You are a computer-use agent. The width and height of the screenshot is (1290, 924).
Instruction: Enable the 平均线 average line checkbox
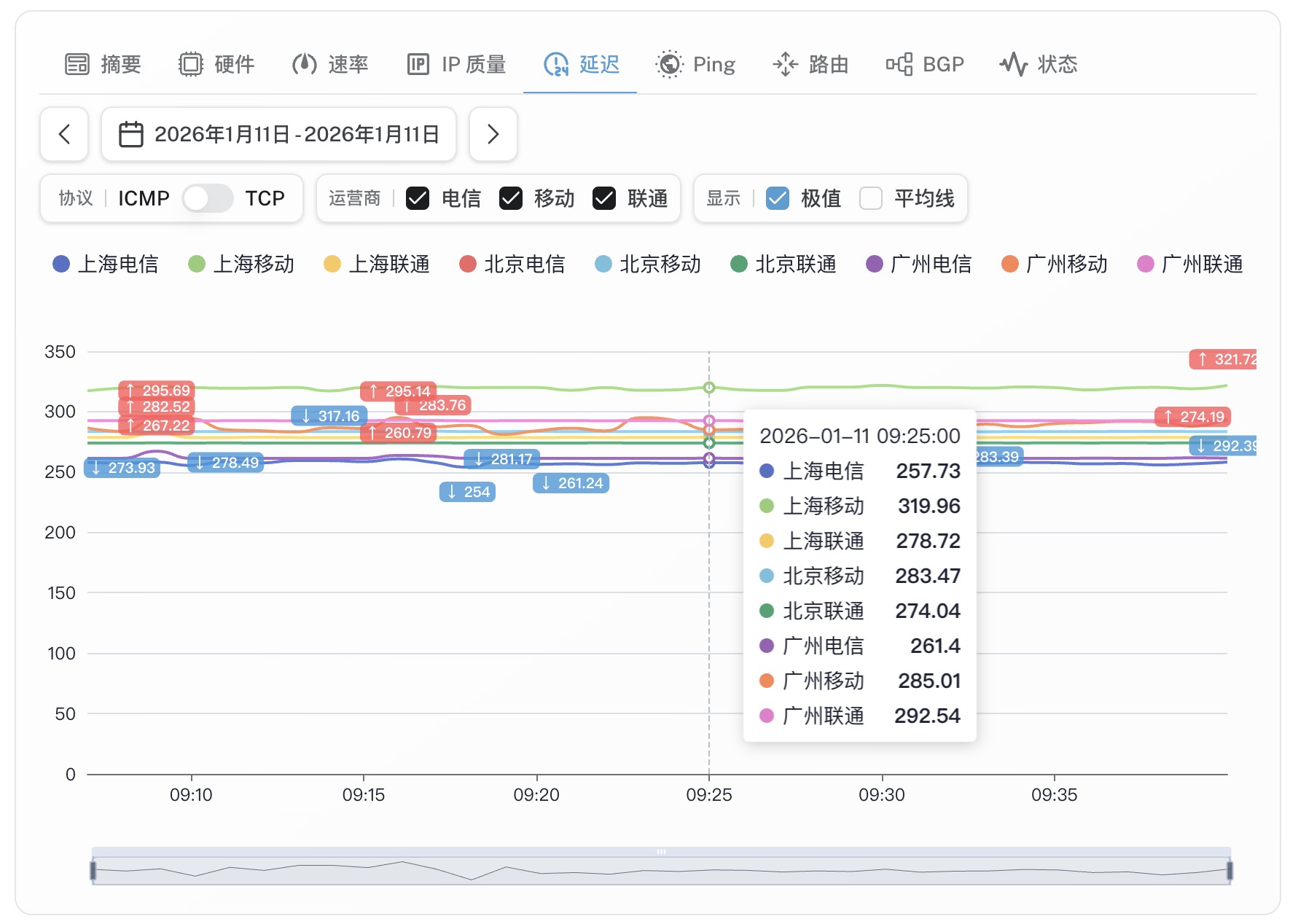871,198
